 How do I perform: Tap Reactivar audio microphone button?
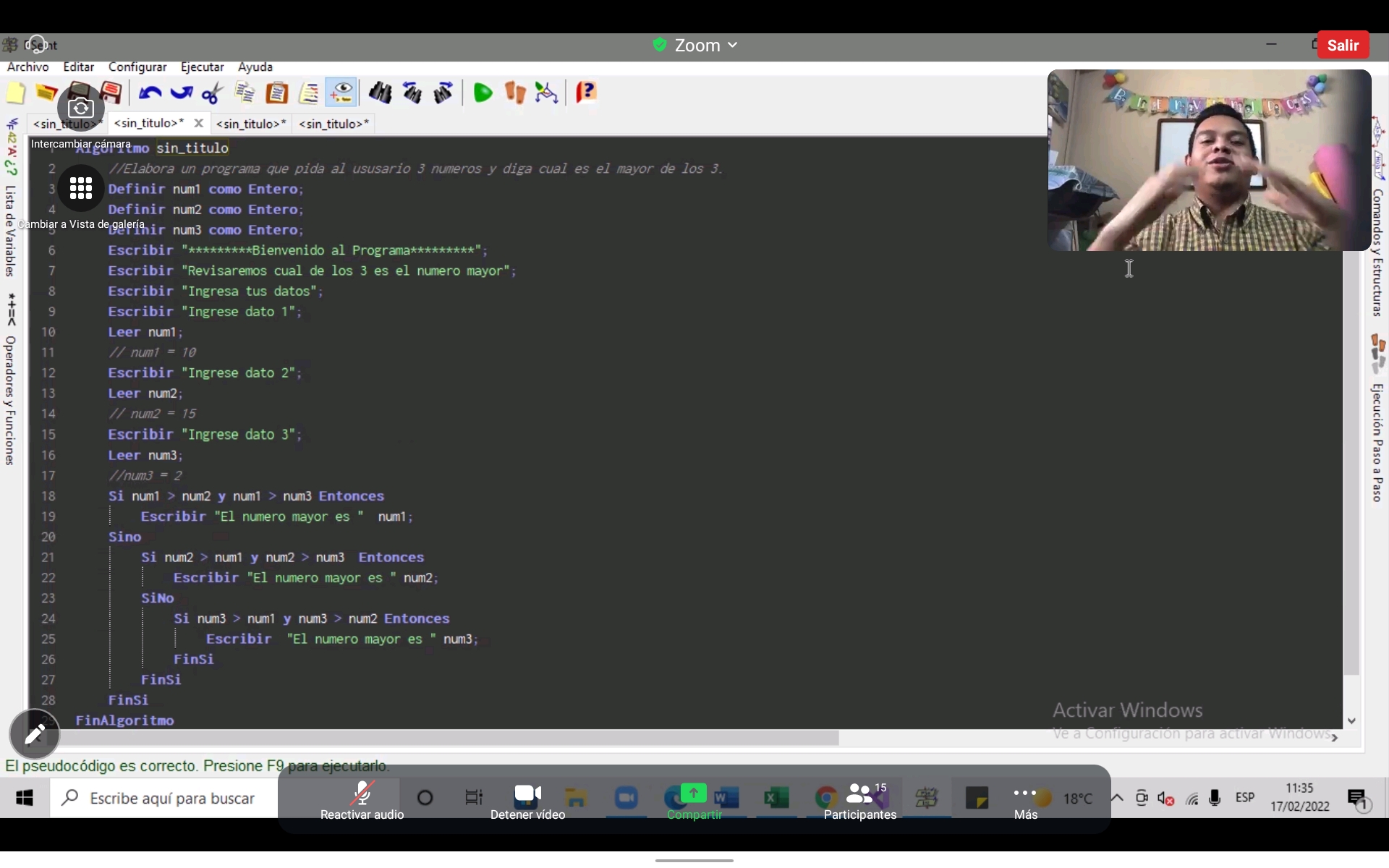tap(362, 801)
